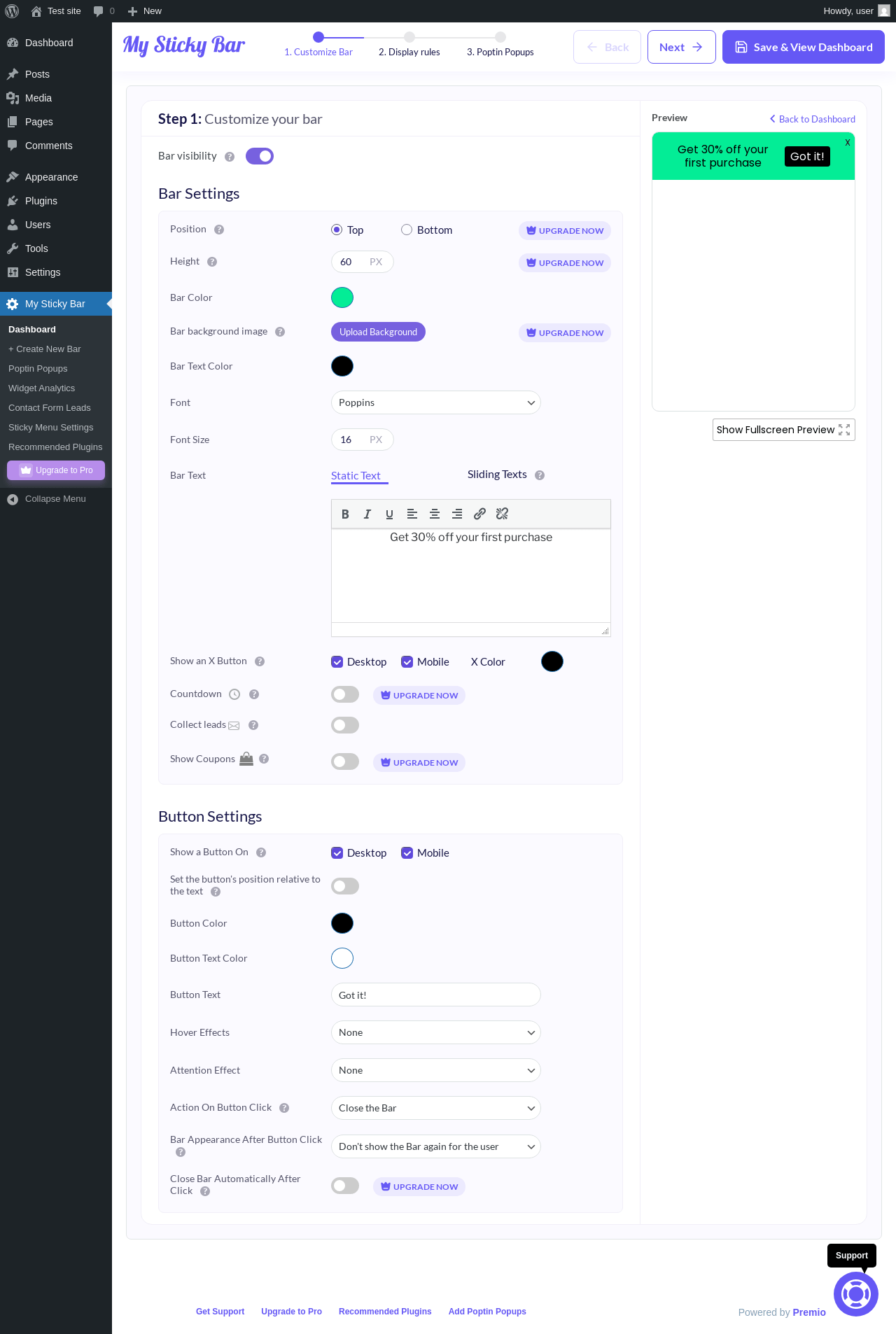The width and height of the screenshot is (896, 1334).
Task: Open the white Button Text Color swatch
Action: [x=342, y=958]
